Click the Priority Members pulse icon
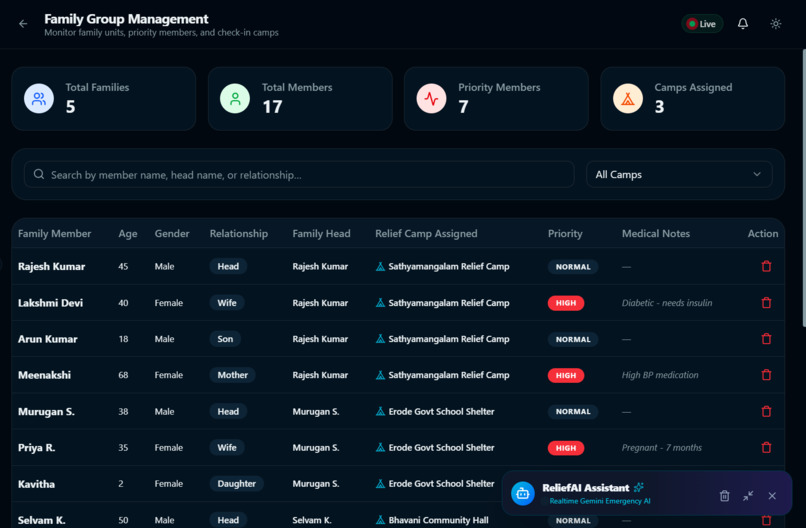 [431, 99]
